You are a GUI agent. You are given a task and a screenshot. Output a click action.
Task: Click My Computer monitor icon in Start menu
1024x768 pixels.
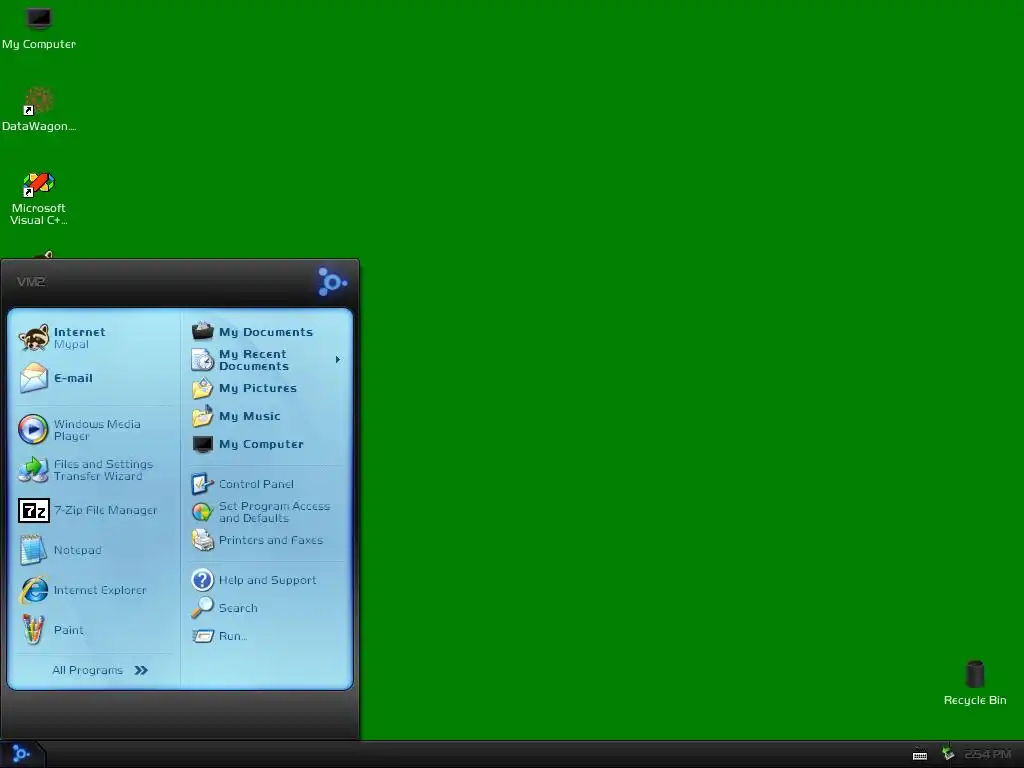tap(202, 444)
